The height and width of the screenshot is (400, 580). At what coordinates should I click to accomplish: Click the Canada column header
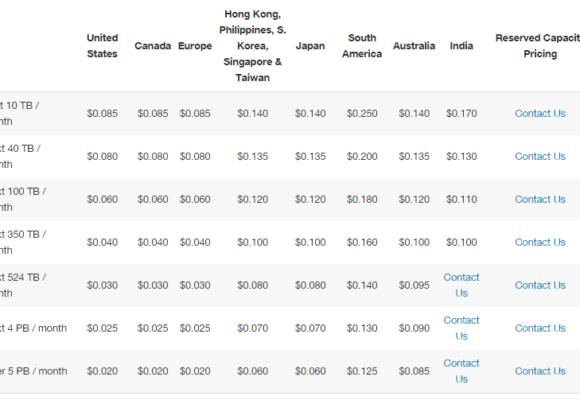(x=152, y=46)
